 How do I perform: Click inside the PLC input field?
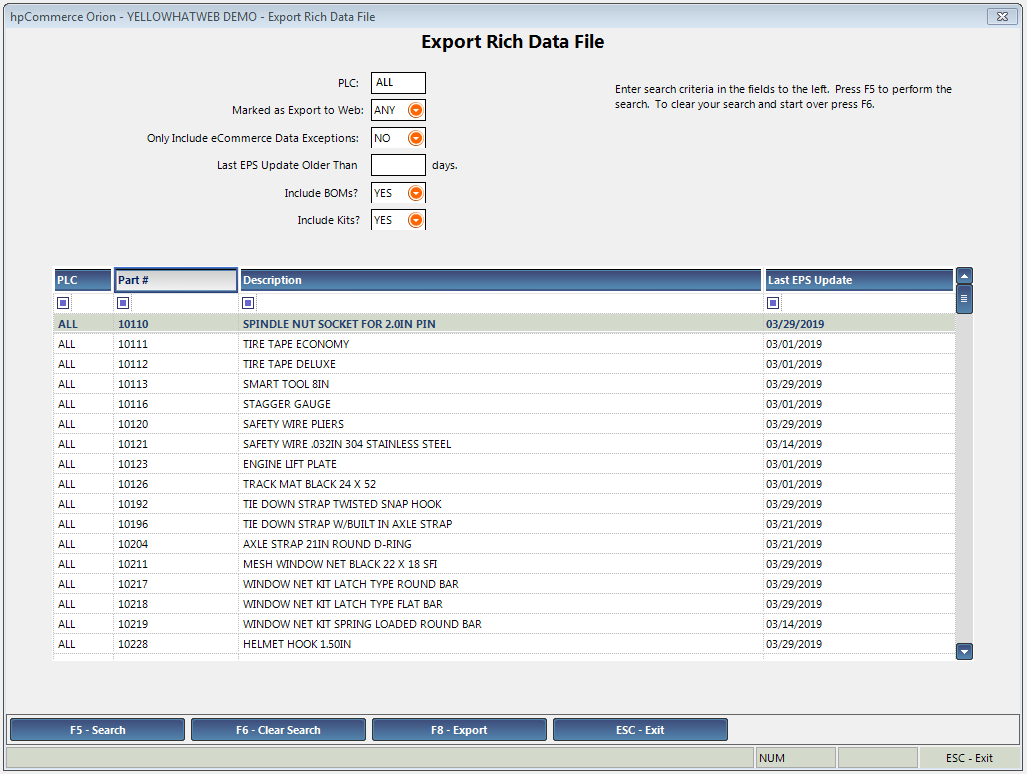(x=397, y=83)
